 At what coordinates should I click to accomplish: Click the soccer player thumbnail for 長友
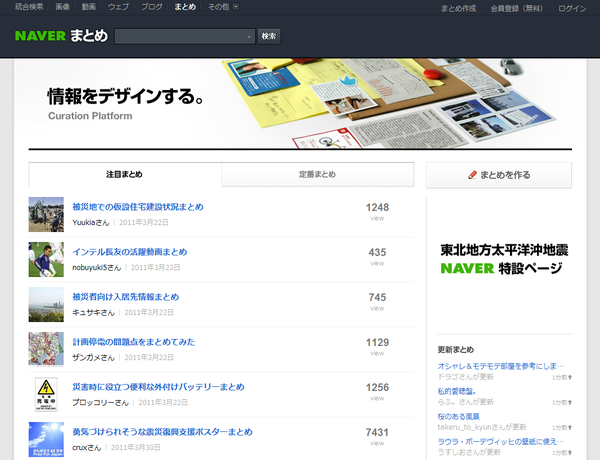(x=46, y=259)
